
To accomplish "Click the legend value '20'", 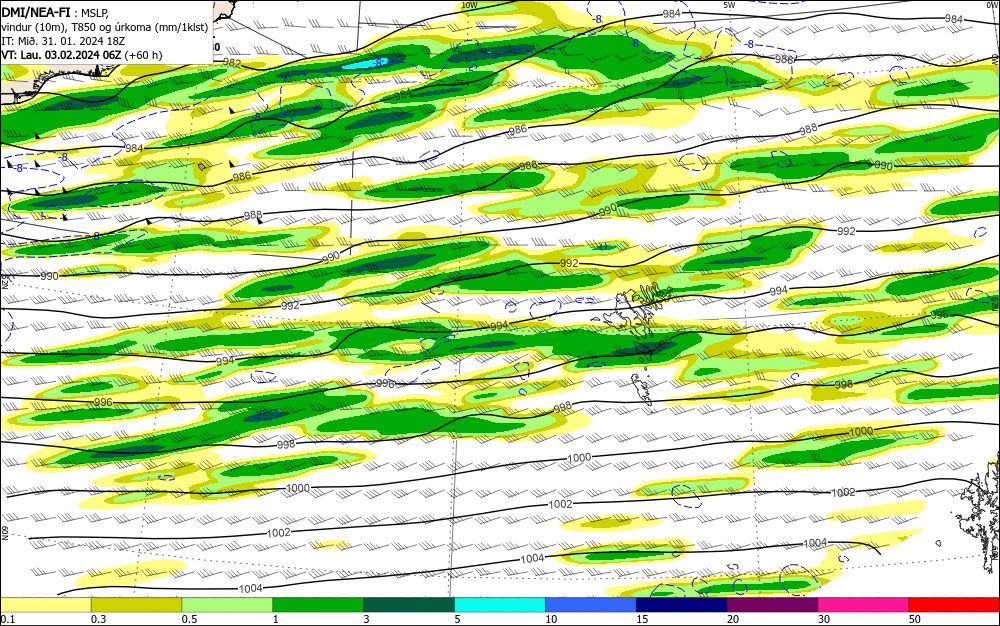I will [733, 619].
